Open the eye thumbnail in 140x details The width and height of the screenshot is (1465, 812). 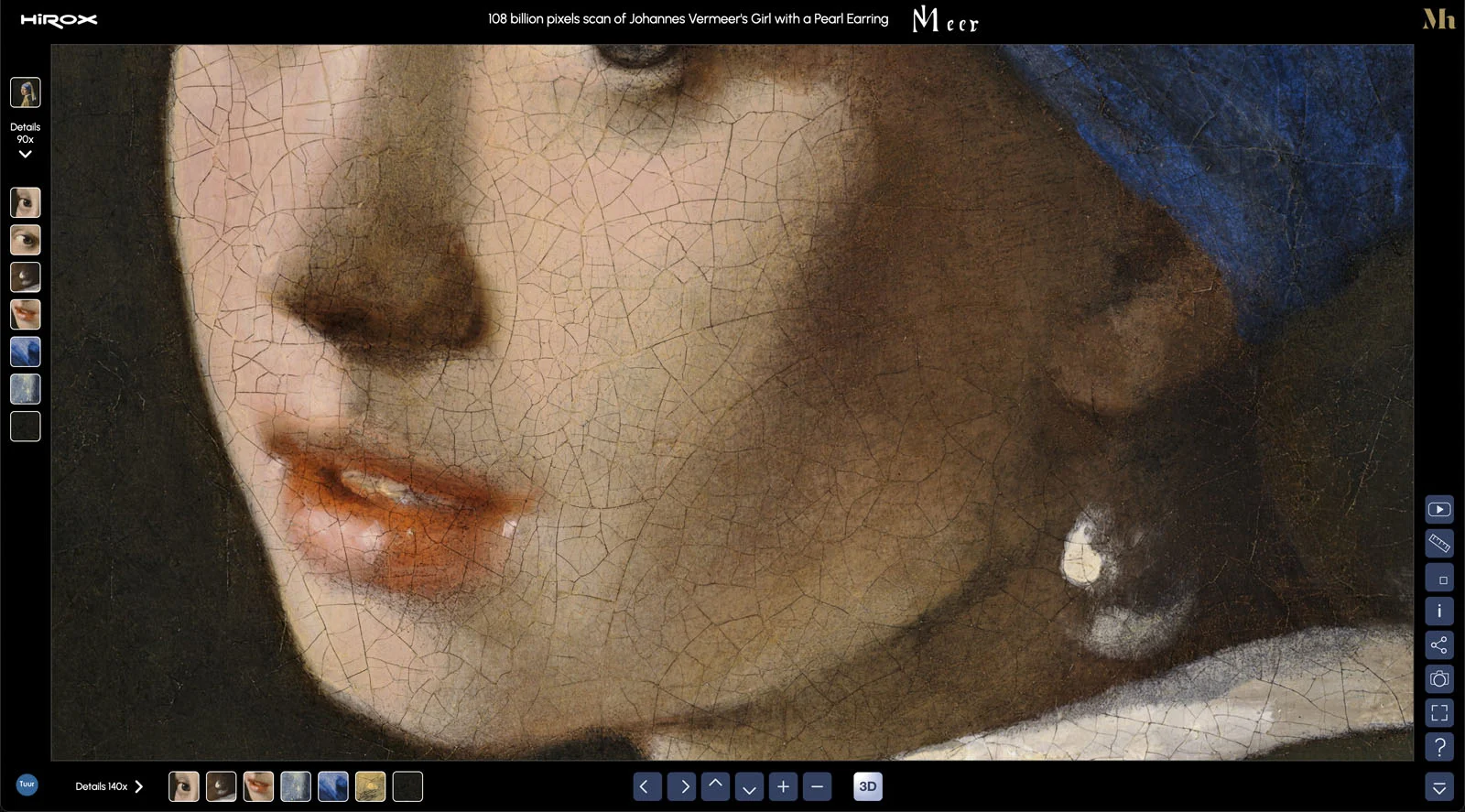[184, 786]
